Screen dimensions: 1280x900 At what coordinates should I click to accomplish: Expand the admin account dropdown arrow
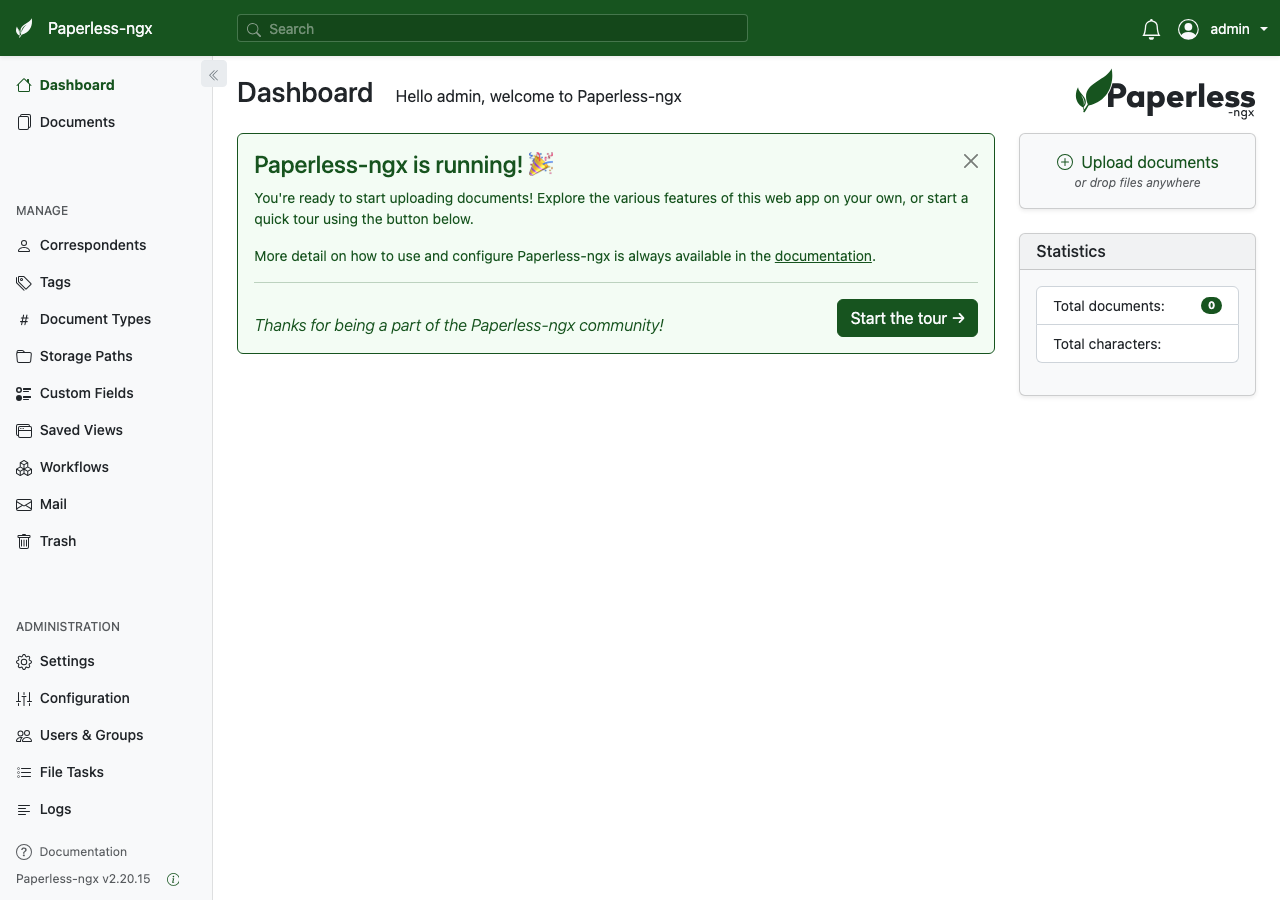(1264, 29)
